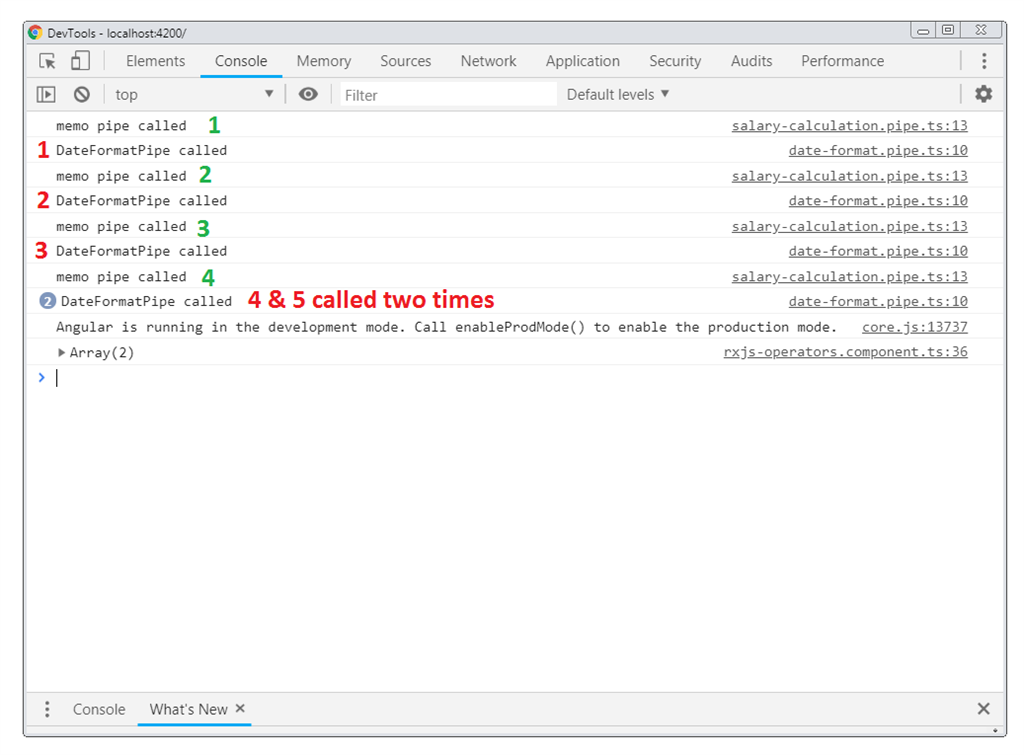
Task: Toggle the device toolbar icon
Action: [x=79, y=61]
